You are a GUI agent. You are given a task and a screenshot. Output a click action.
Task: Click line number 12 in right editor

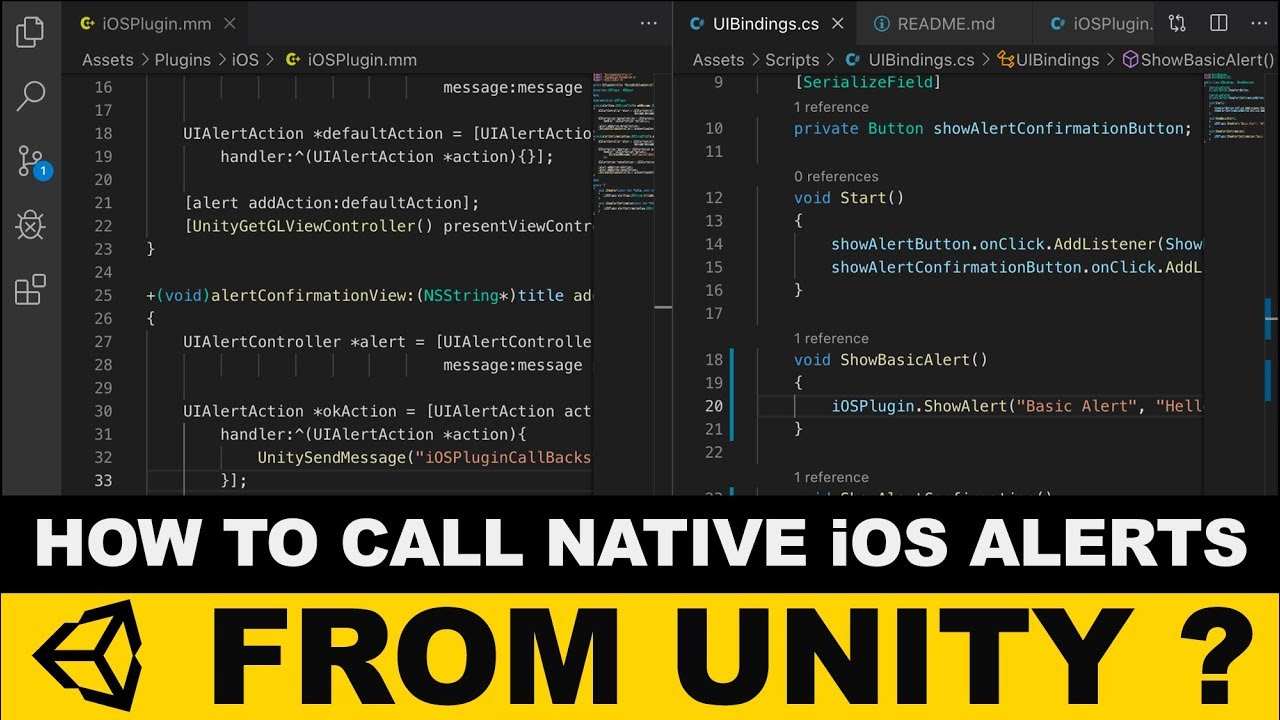click(713, 198)
